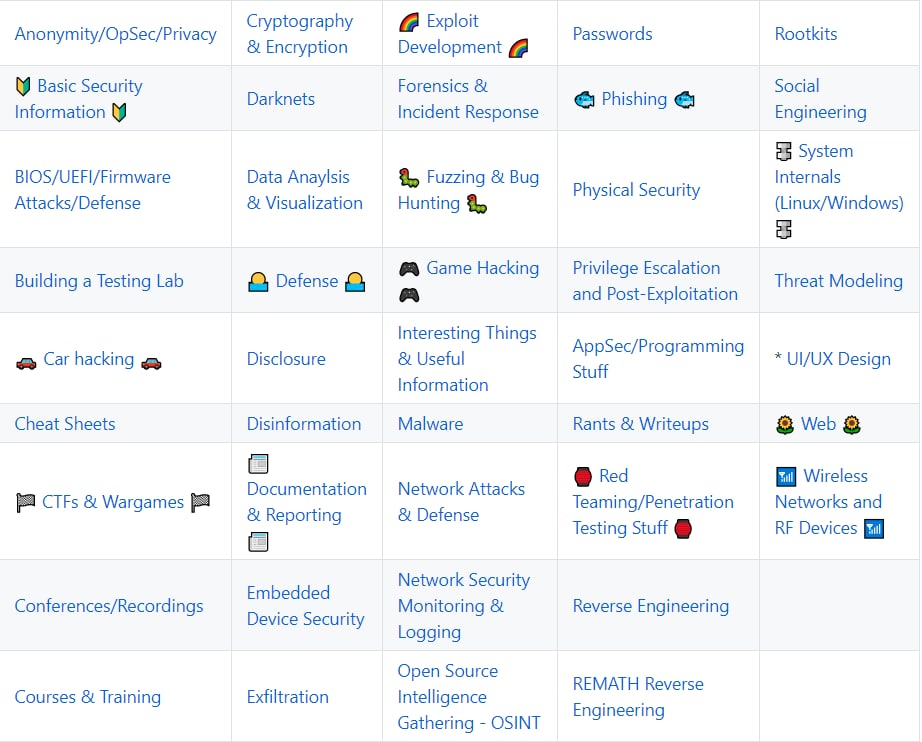Click the caterpillar emoji before Fuzzing
Viewport: 922px width, 742px height.
click(x=409, y=178)
